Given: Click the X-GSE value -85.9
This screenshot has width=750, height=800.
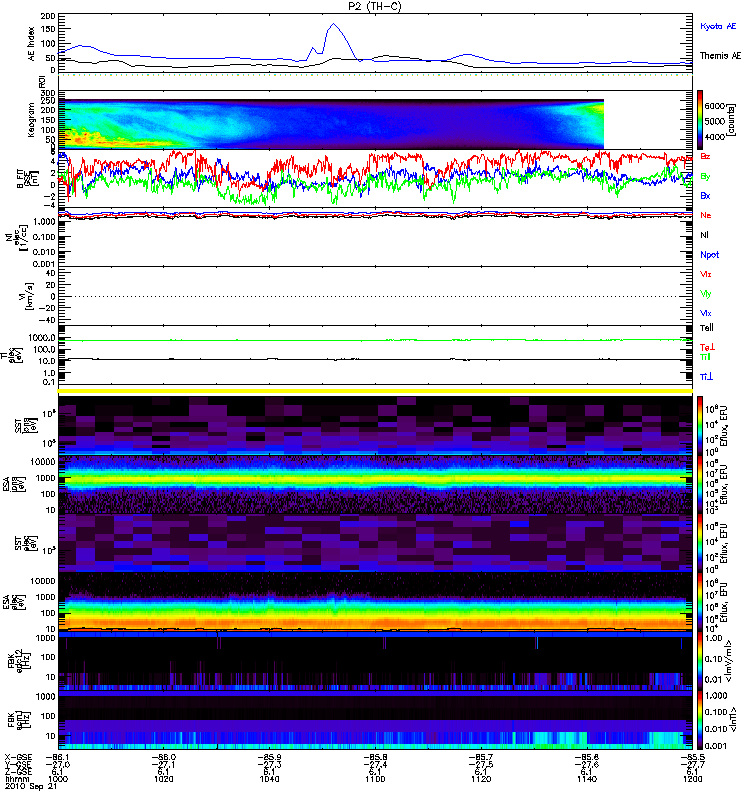Looking at the screenshot, I should pyautogui.click(x=269, y=758).
